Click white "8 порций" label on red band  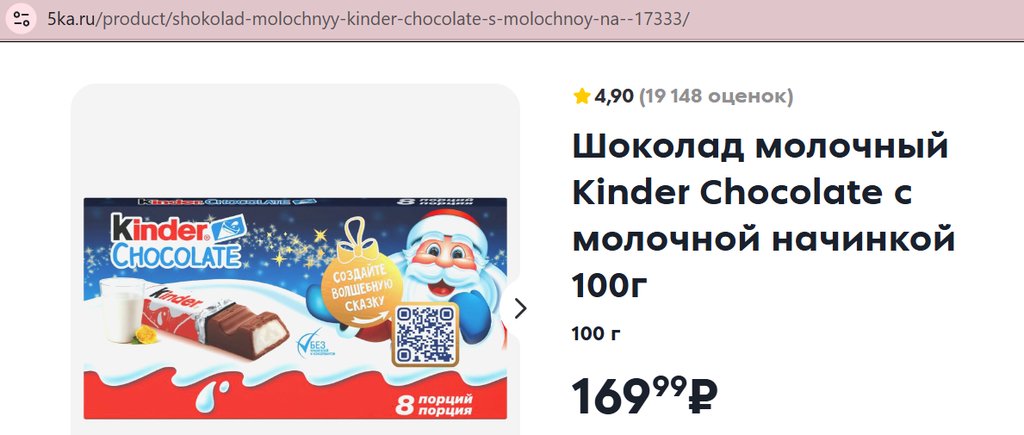pos(434,405)
